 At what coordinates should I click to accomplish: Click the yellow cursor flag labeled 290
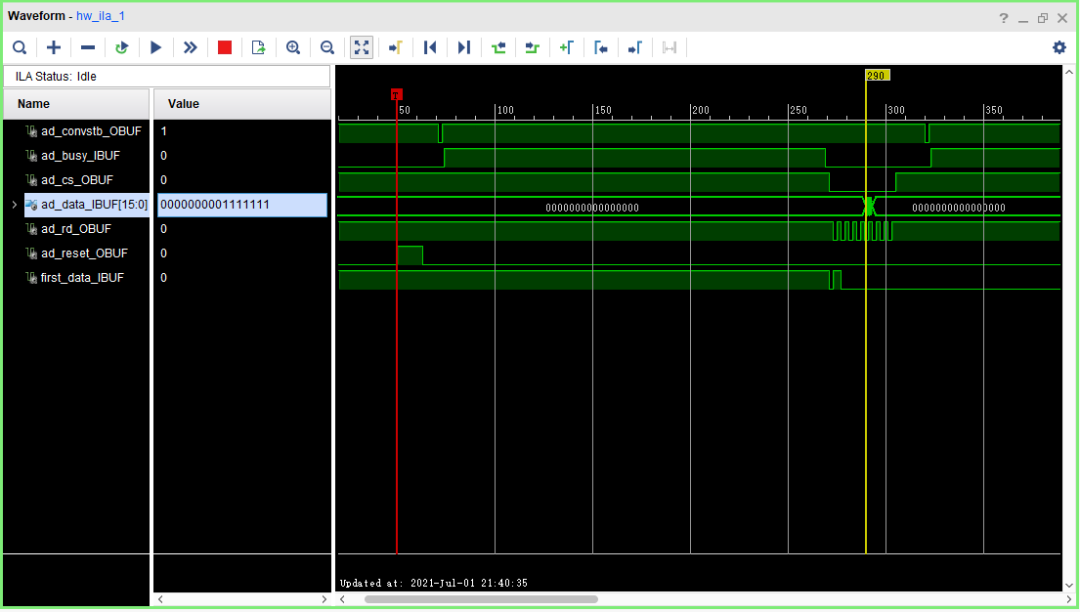[878, 76]
